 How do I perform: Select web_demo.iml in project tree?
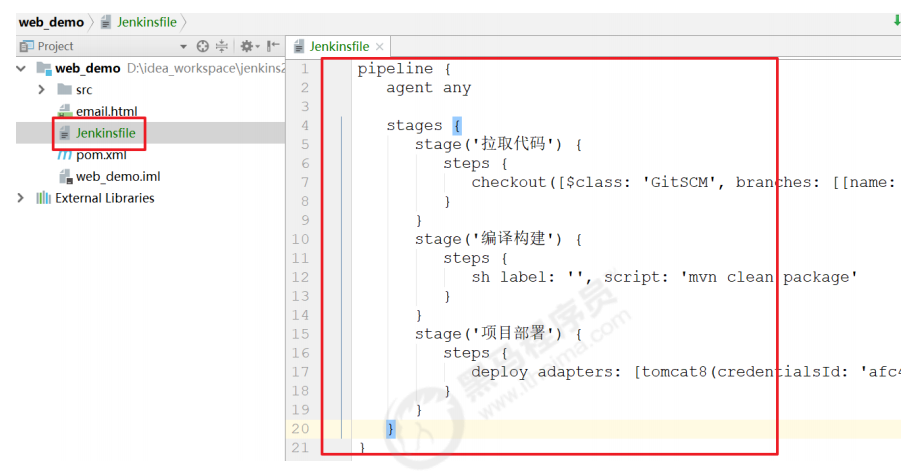coord(118,176)
